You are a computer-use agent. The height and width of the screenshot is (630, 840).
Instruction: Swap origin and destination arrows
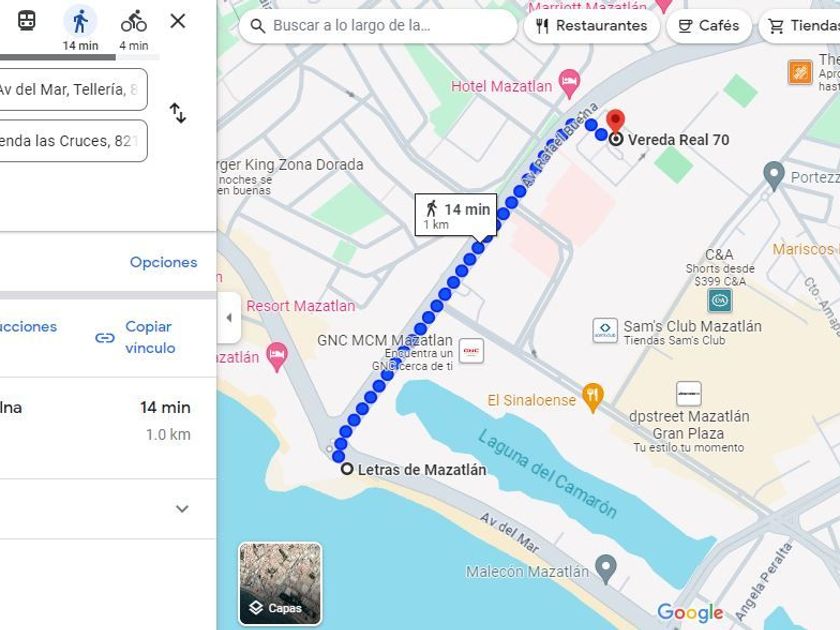pos(178,113)
